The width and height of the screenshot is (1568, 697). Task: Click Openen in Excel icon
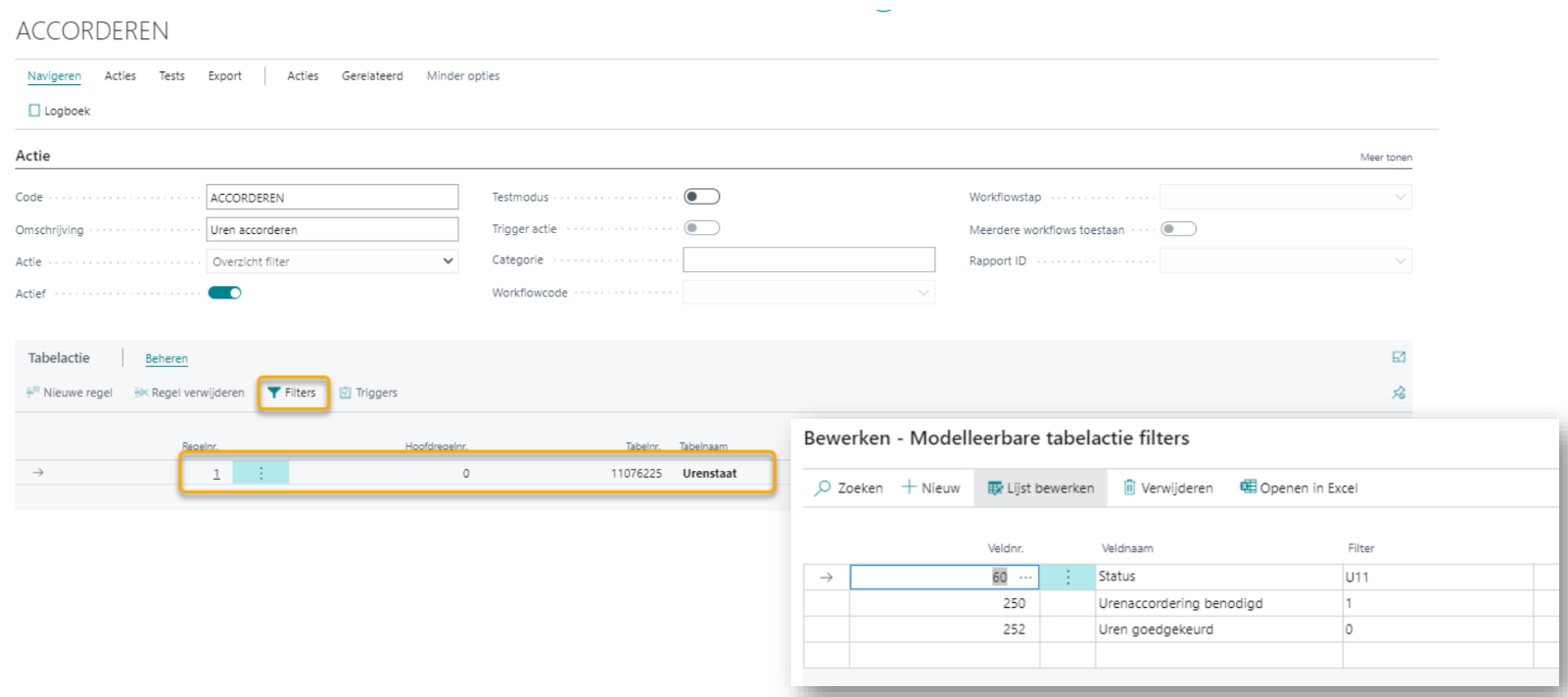click(x=1248, y=487)
